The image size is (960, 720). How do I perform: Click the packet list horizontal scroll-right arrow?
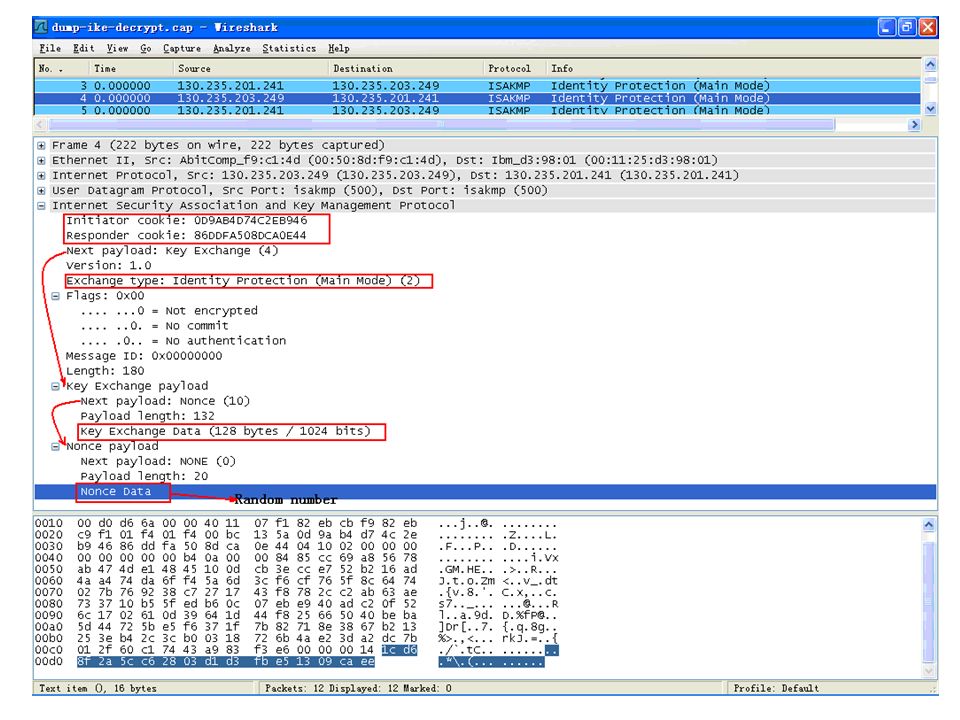[x=915, y=124]
